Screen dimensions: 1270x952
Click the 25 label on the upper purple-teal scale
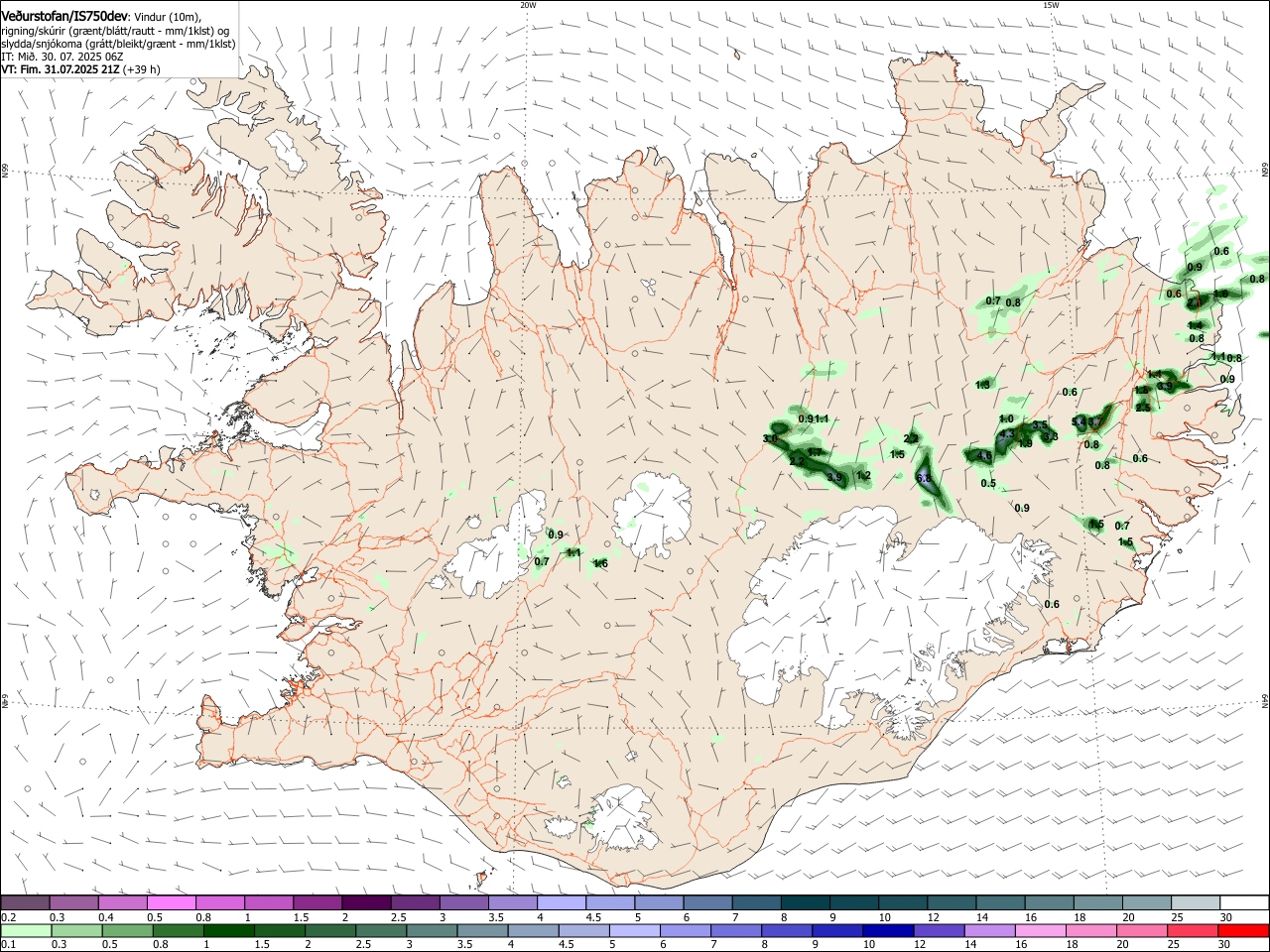(1177, 917)
